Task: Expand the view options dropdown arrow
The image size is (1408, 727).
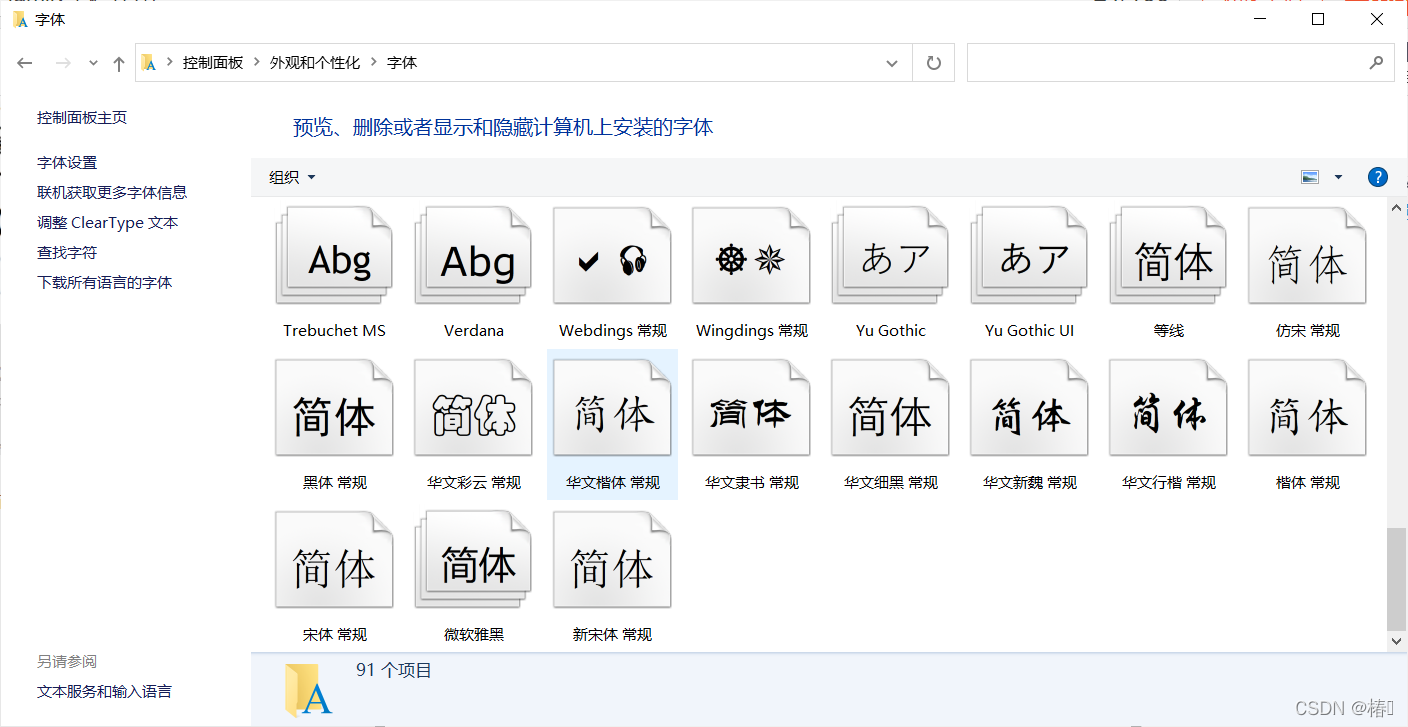Action: coord(1338,177)
